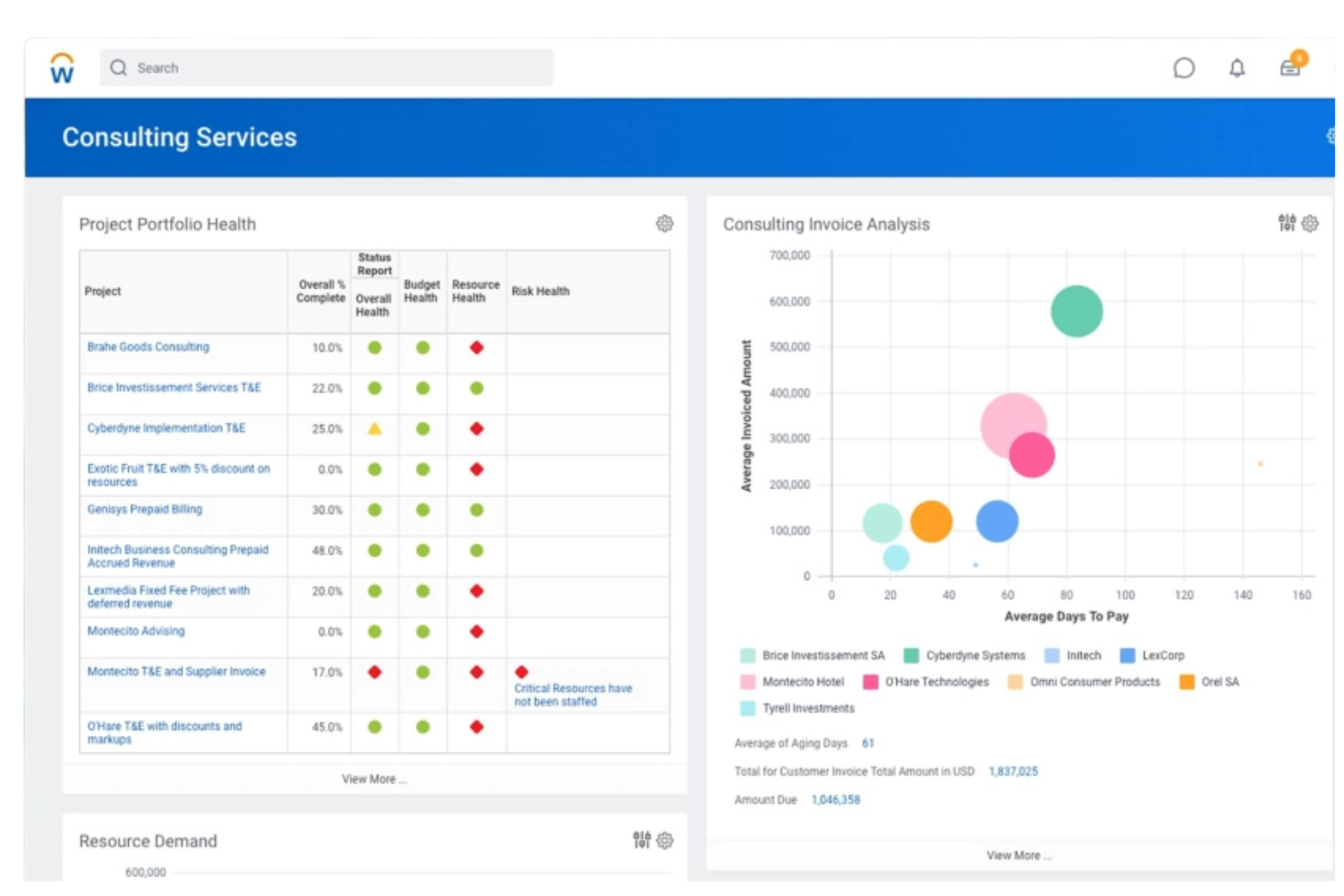The image size is (1344, 896).
Task: Open the chat bubble assistant icon
Action: click(x=1184, y=68)
